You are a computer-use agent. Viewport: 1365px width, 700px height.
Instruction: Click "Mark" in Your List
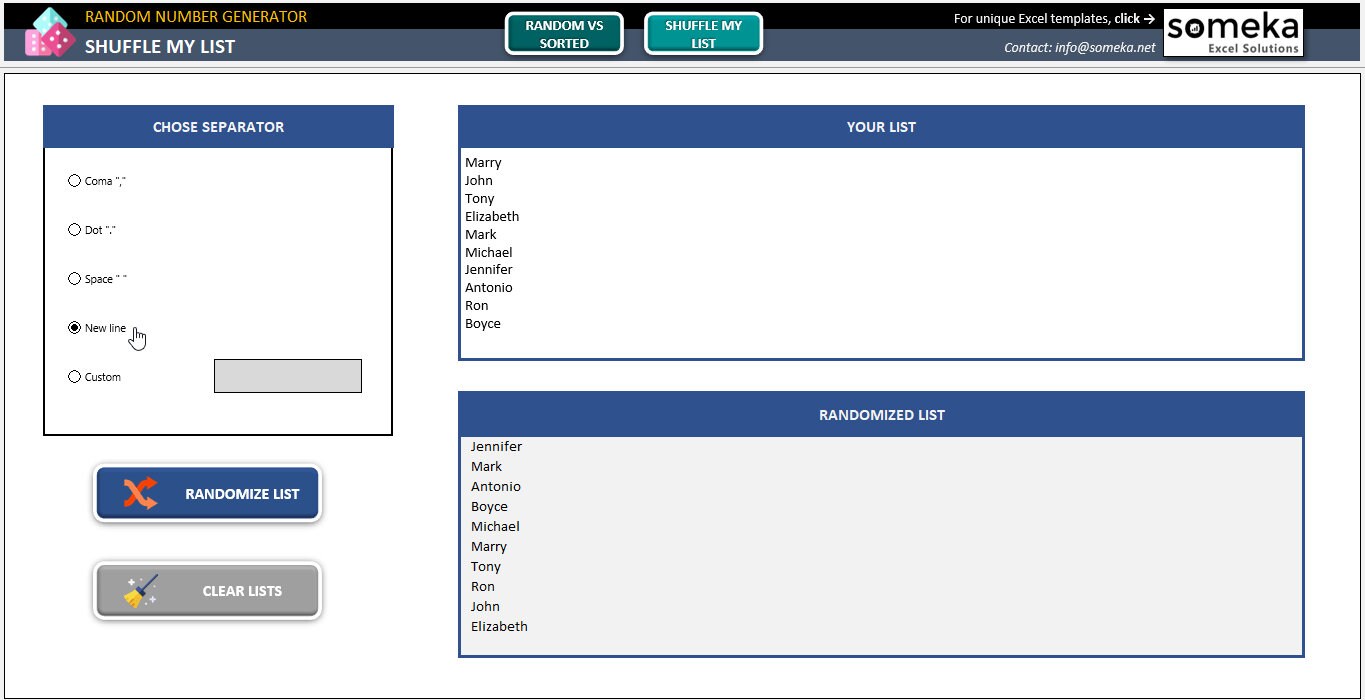pos(481,235)
